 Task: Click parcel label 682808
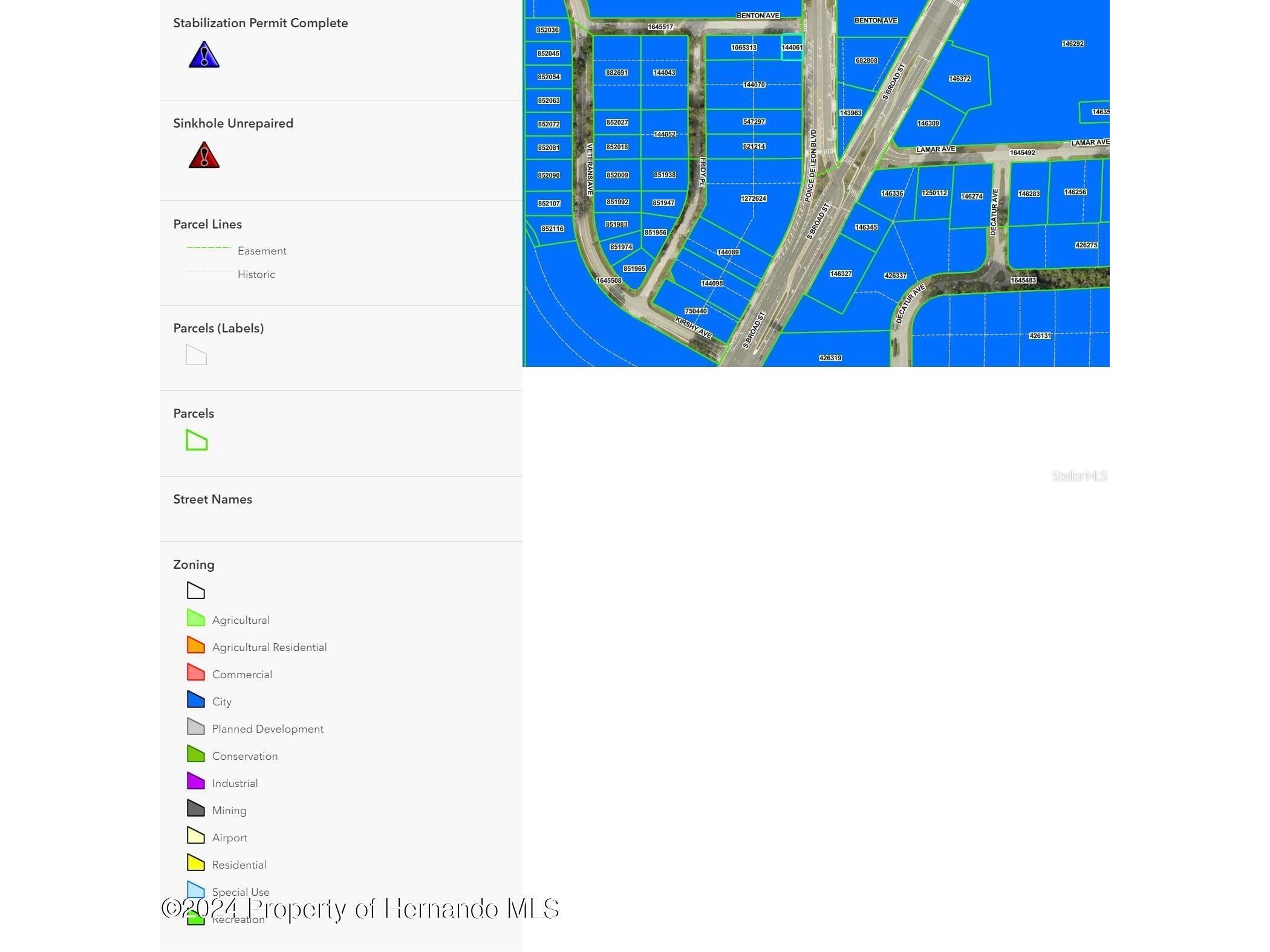tap(866, 60)
